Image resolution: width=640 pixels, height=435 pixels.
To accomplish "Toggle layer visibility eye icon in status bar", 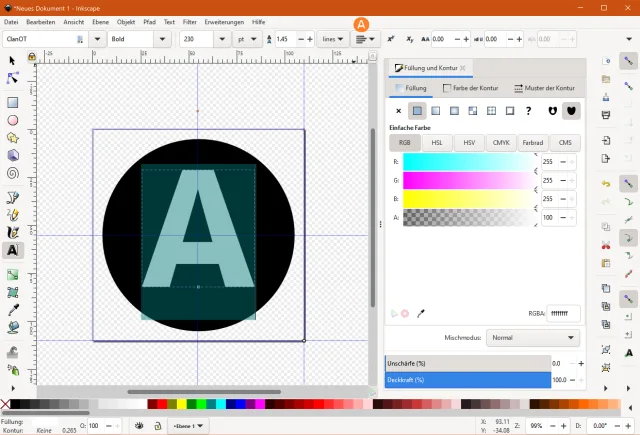I will (140, 426).
